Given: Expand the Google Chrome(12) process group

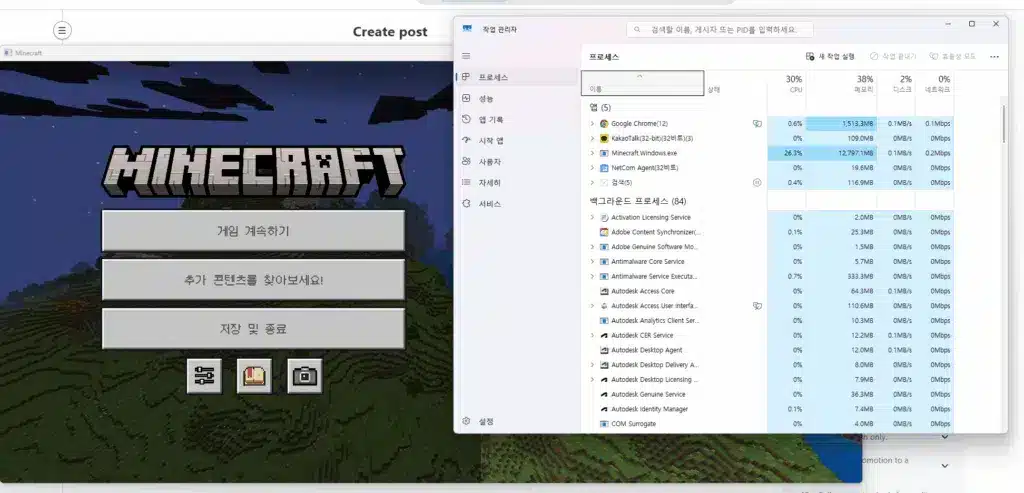Looking at the screenshot, I should coord(592,123).
